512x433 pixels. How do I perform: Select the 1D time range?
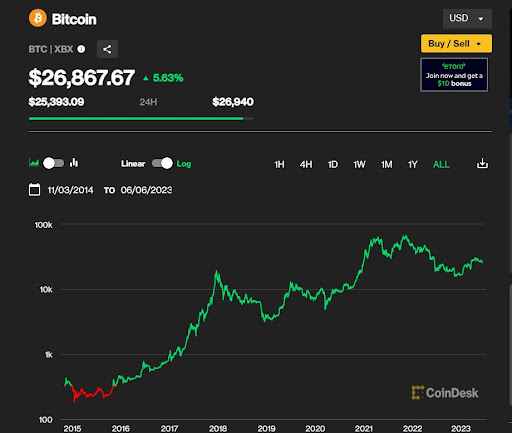[333, 164]
